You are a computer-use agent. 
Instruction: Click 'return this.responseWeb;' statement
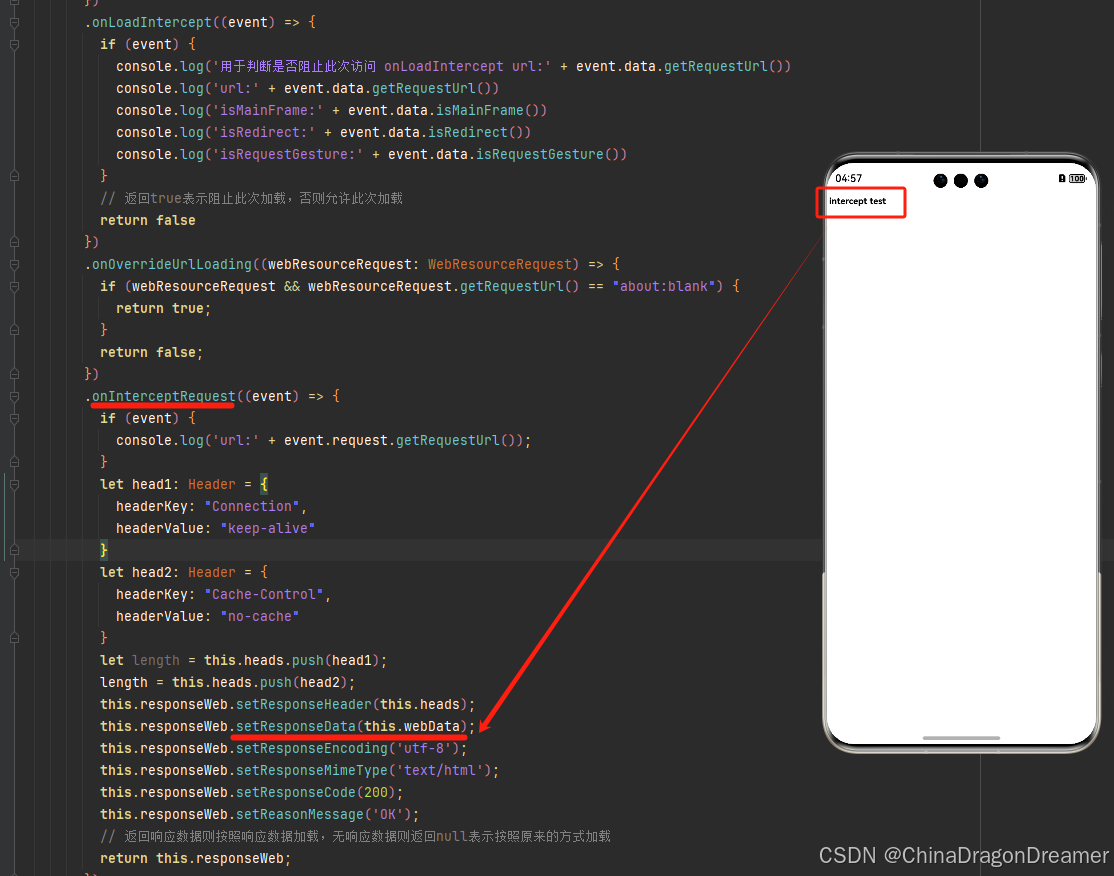[195, 859]
